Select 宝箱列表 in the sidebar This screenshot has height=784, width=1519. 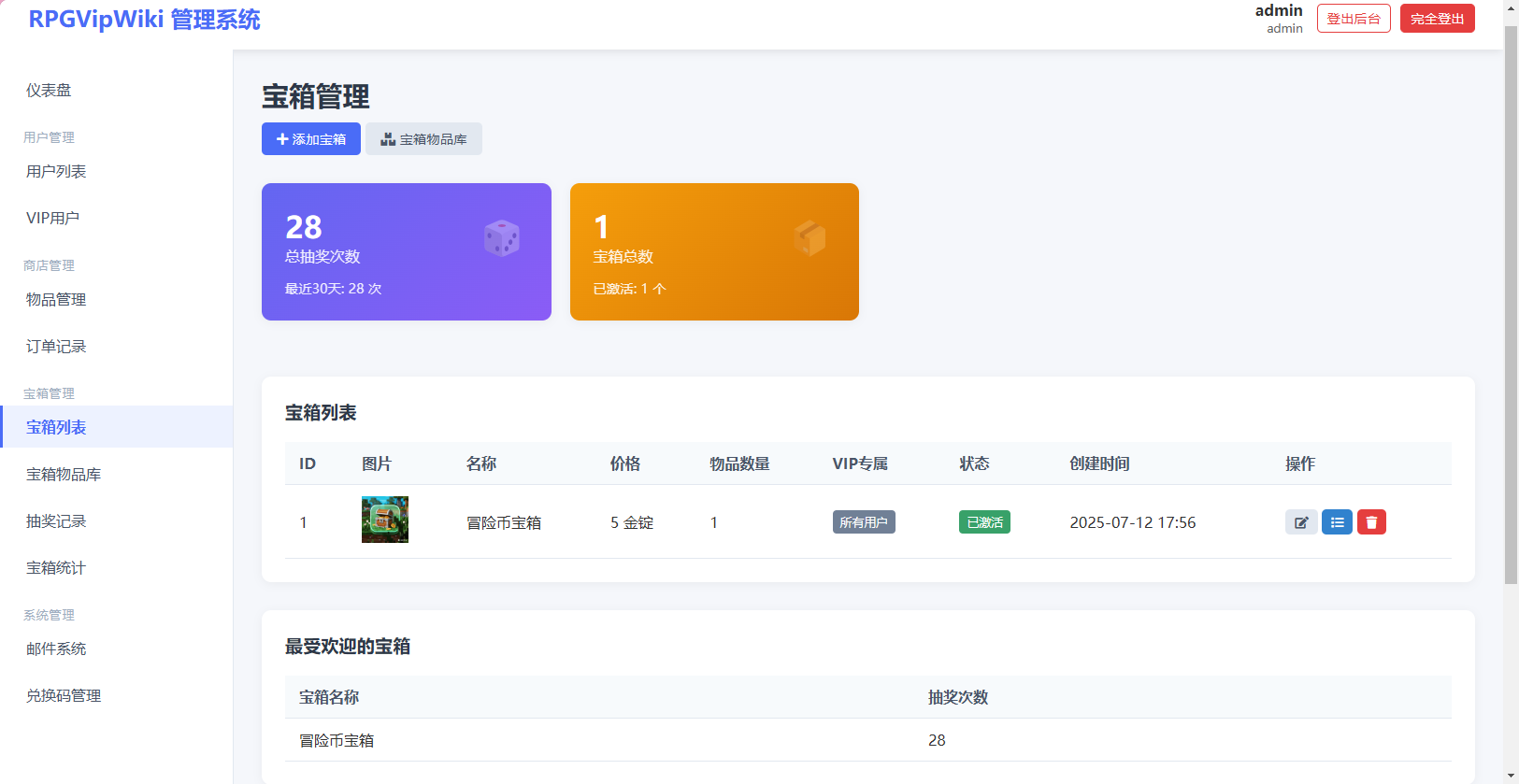116,427
